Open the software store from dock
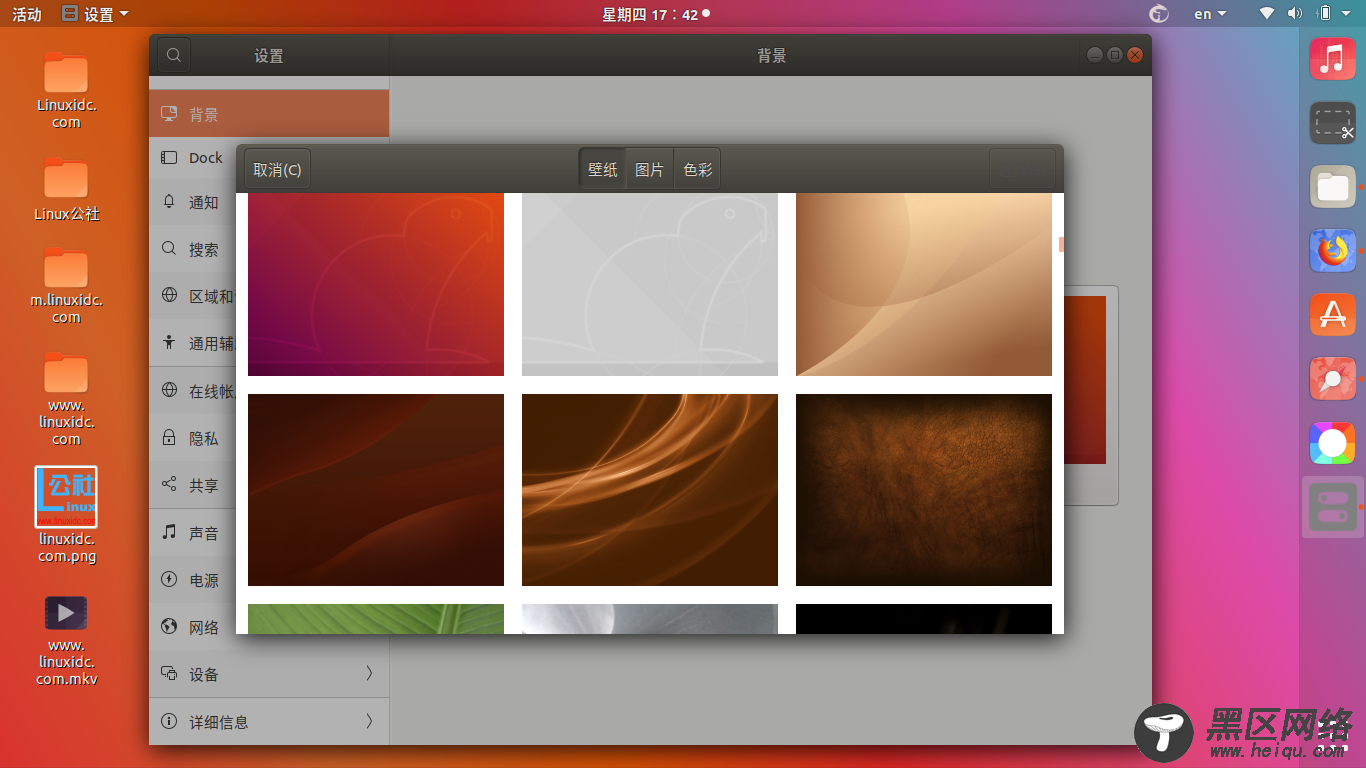Screen dimensions: 1366x768 pyautogui.click(x=1333, y=314)
